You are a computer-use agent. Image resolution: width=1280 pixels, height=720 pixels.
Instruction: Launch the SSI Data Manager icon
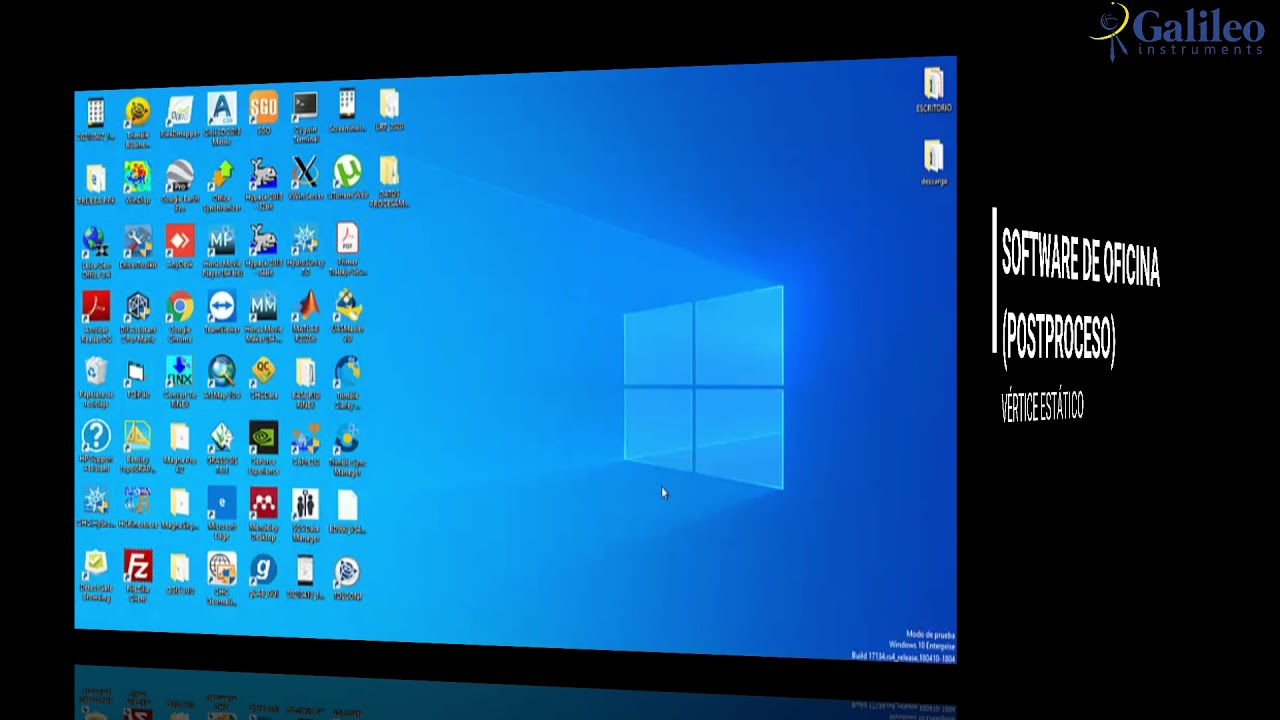click(x=305, y=516)
